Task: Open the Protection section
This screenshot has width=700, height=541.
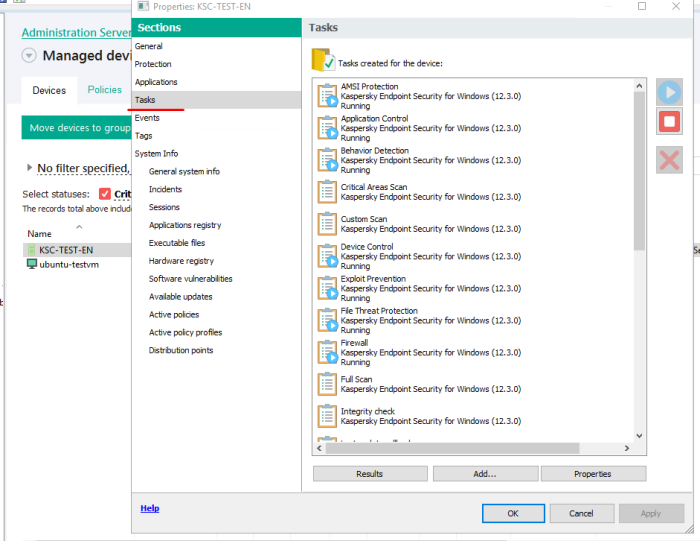Action: [153, 64]
